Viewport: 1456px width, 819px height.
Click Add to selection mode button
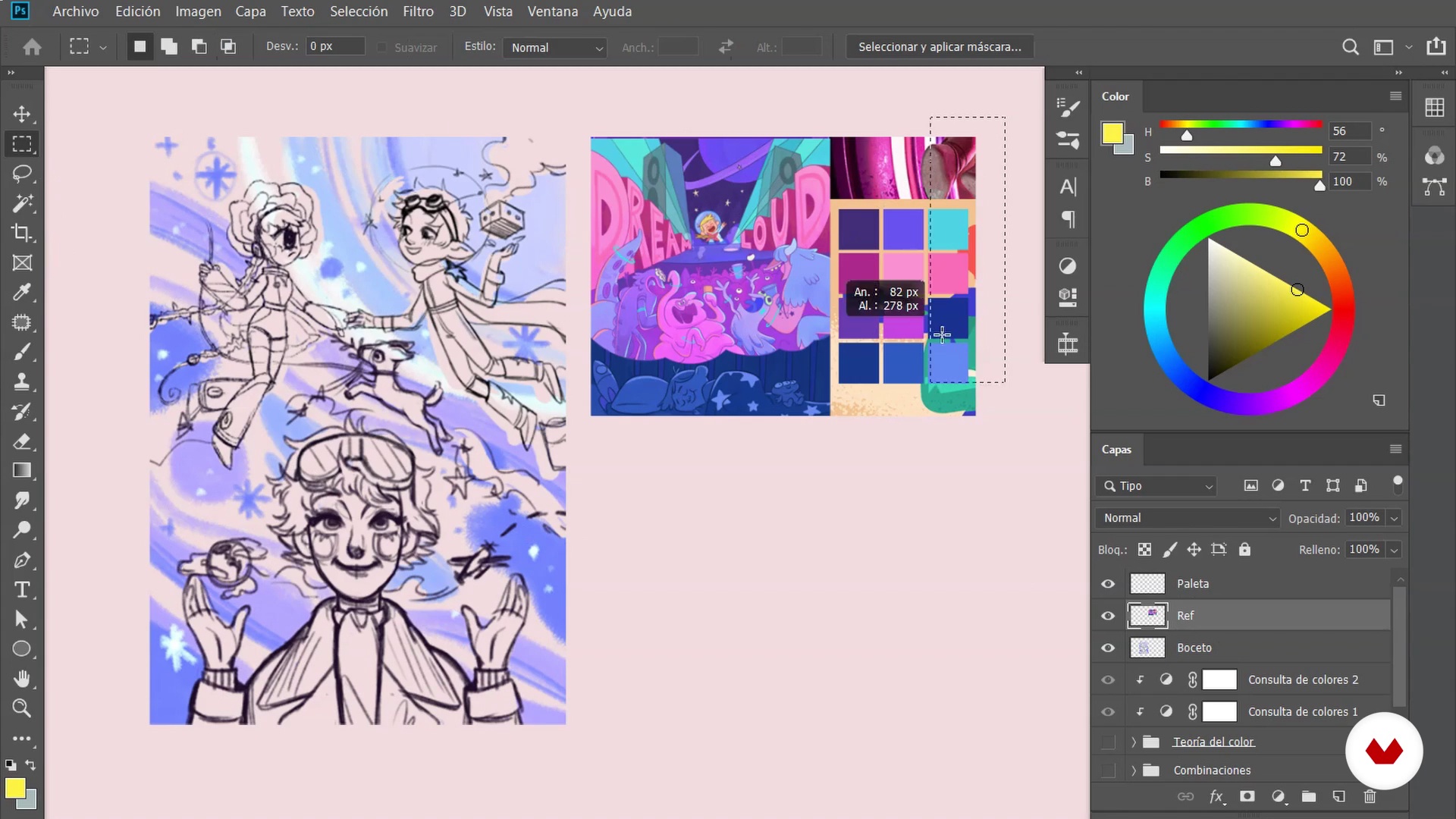coord(169,46)
